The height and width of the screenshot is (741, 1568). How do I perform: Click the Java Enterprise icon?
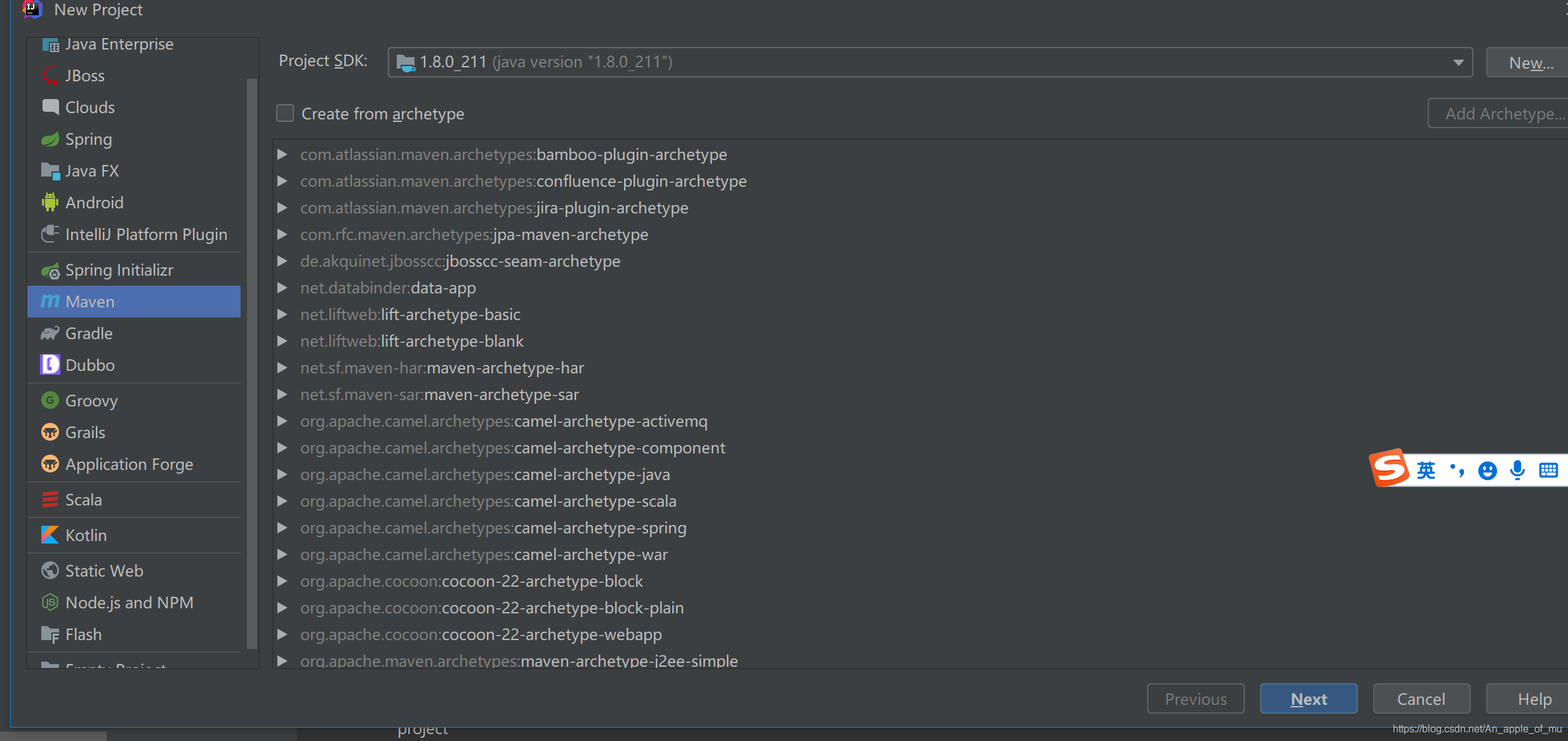pos(50,44)
